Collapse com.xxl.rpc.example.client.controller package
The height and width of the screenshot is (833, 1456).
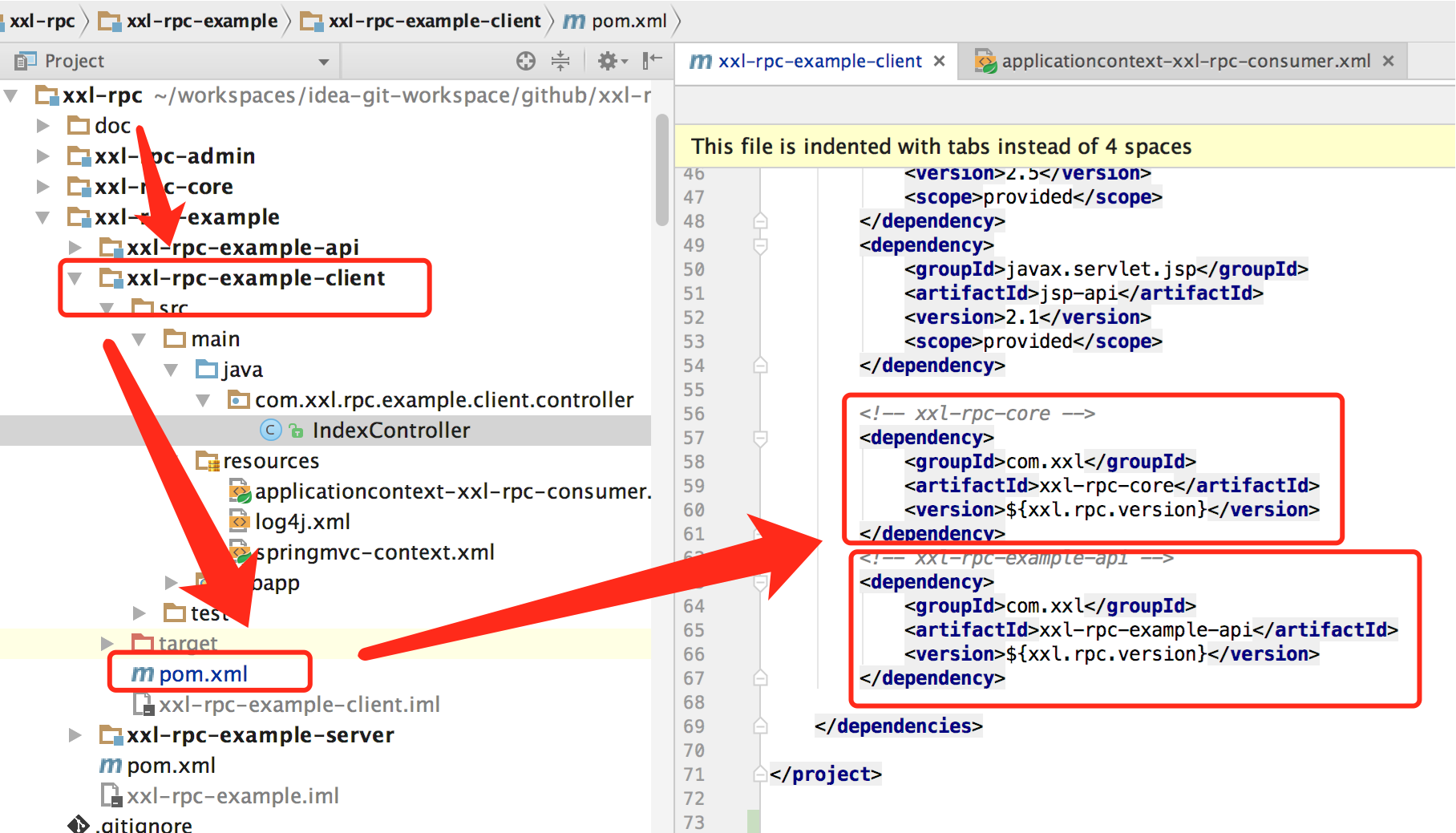coord(204,400)
